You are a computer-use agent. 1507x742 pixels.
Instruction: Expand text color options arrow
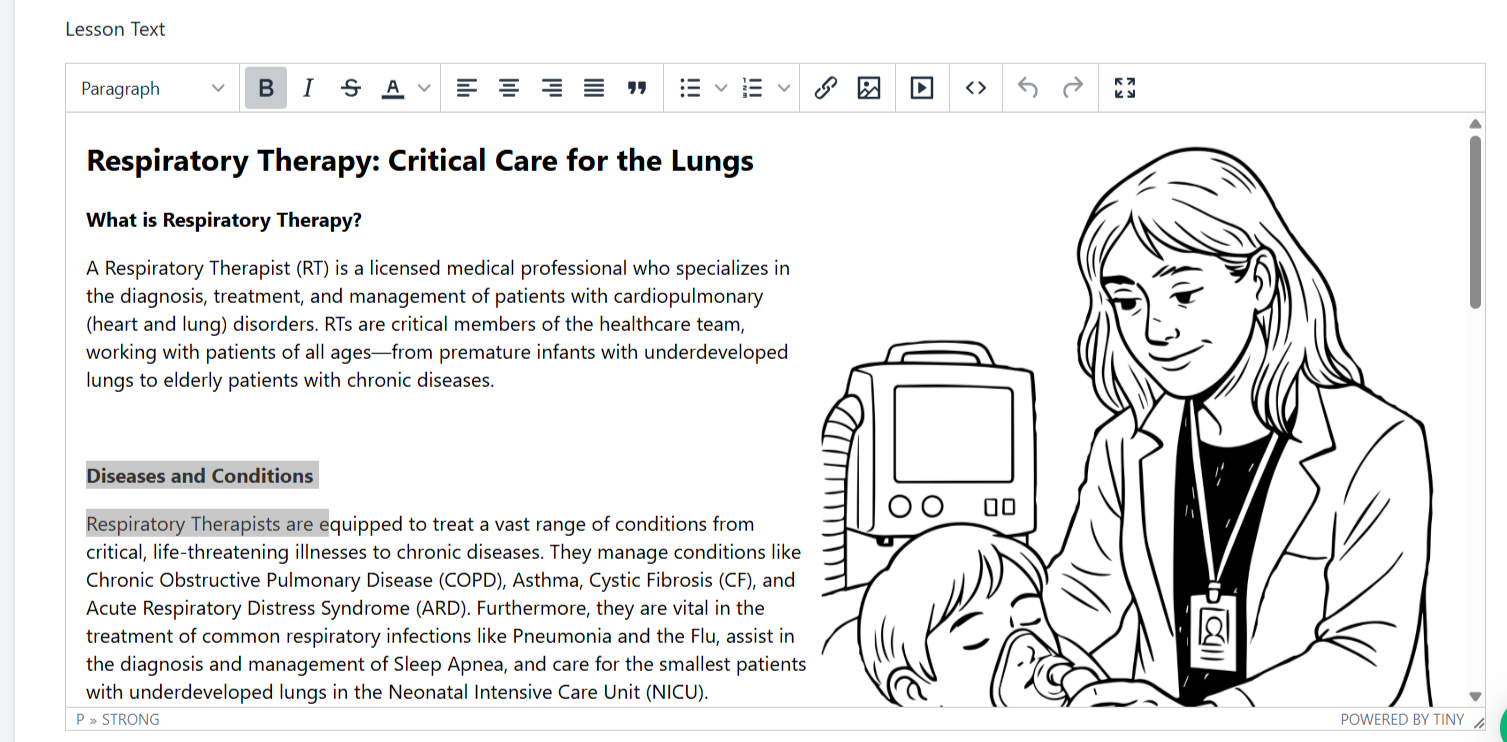point(424,88)
